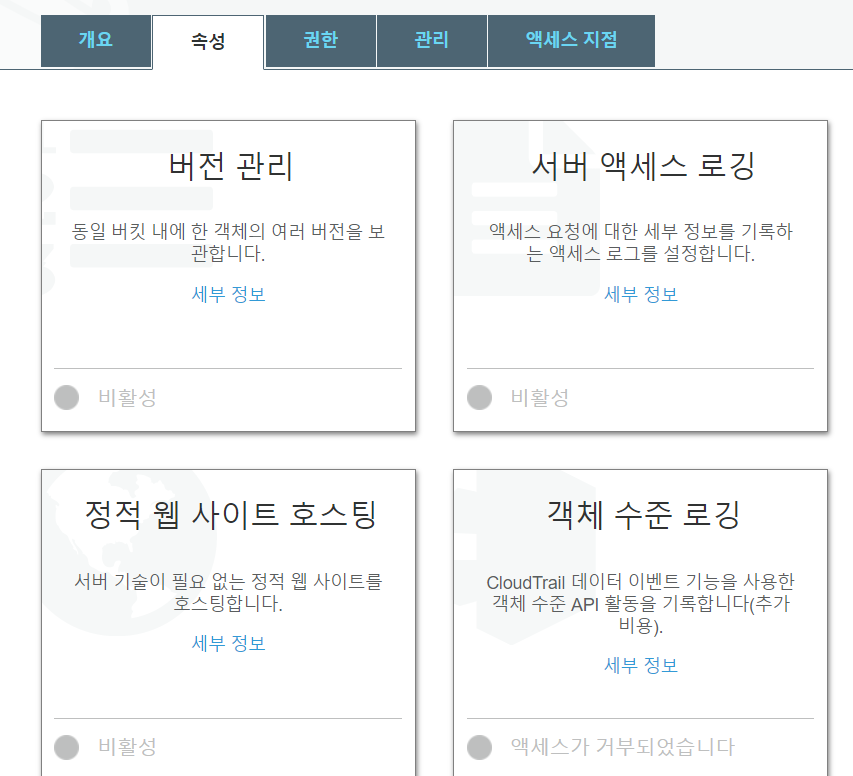Screen dimensions: 853x776
Task: Click the 액세스가 거부되었습니다 status text
Action: 623,747
